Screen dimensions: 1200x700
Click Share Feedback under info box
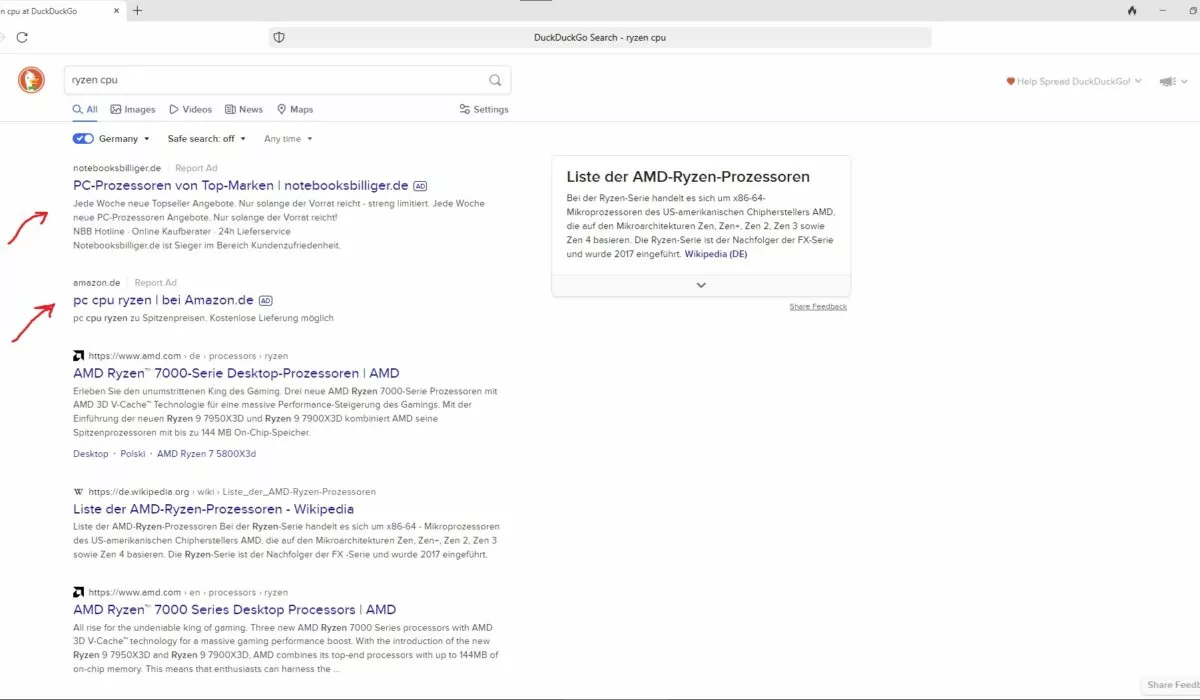(818, 307)
